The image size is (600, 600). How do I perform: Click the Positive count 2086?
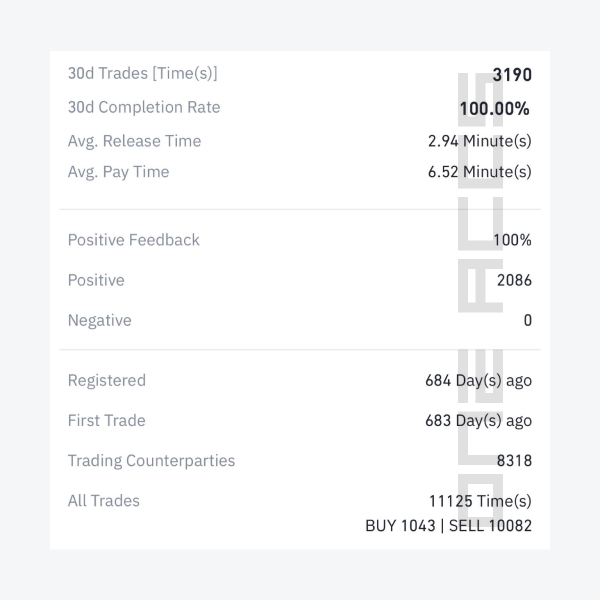[x=514, y=280]
